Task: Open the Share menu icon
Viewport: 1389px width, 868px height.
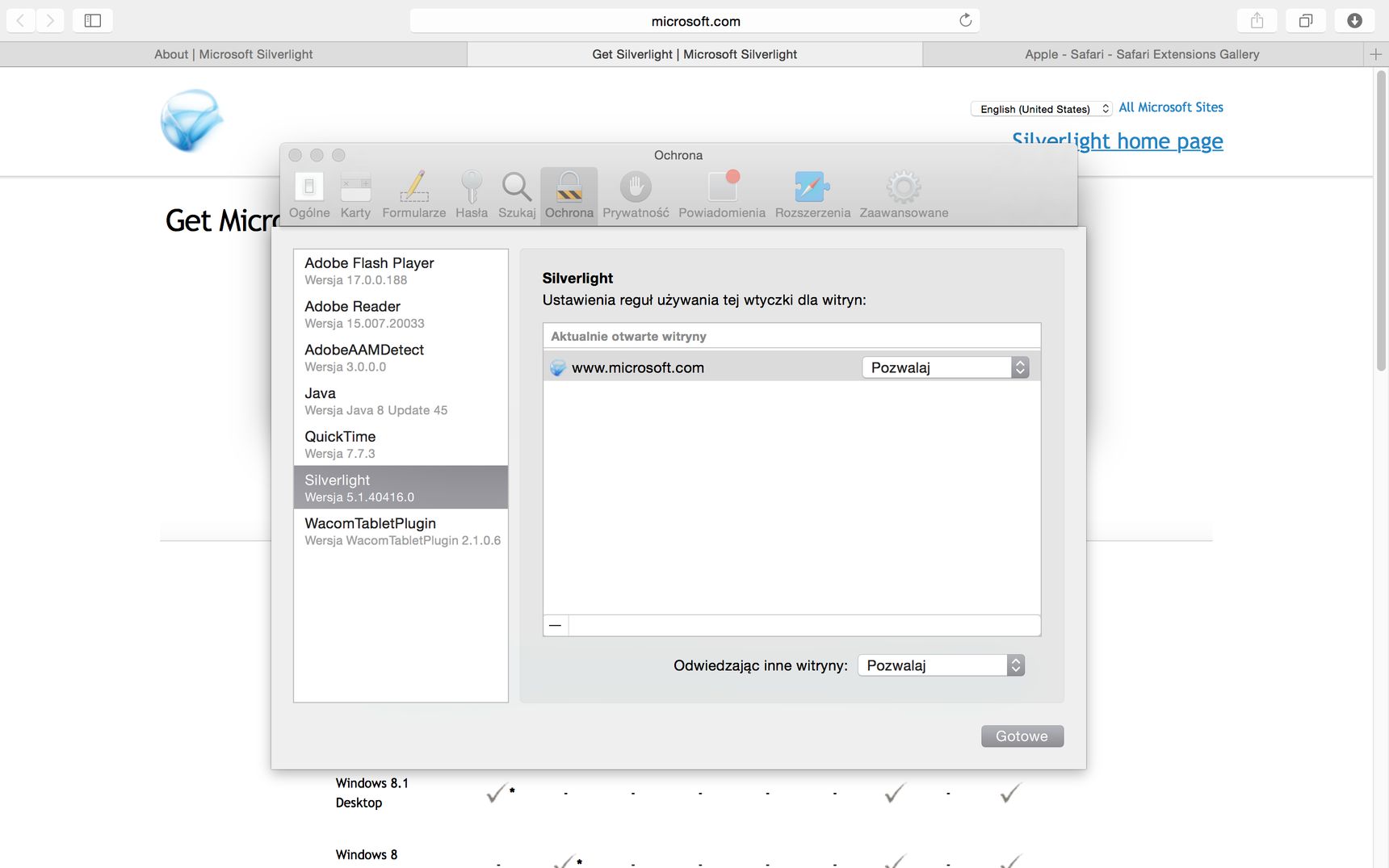Action: click(x=1257, y=21)
